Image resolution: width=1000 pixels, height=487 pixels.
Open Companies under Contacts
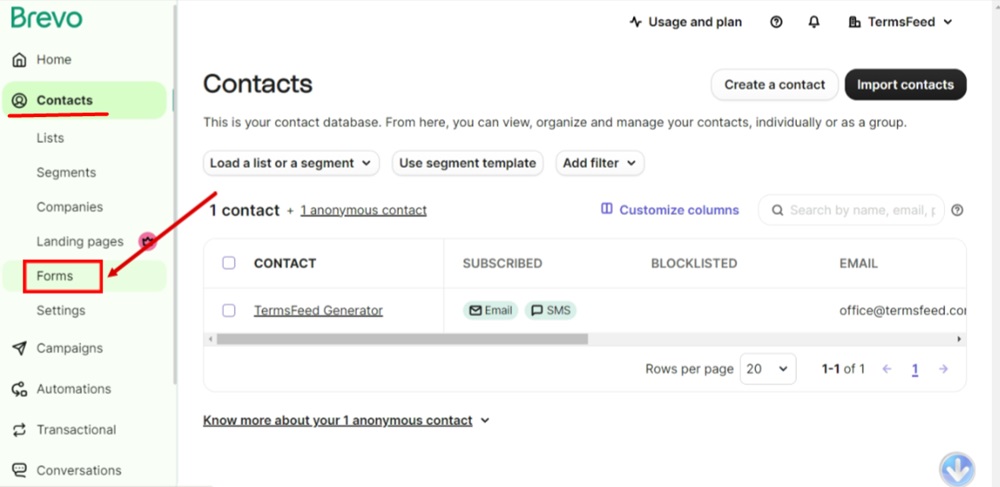coord(70,207)
